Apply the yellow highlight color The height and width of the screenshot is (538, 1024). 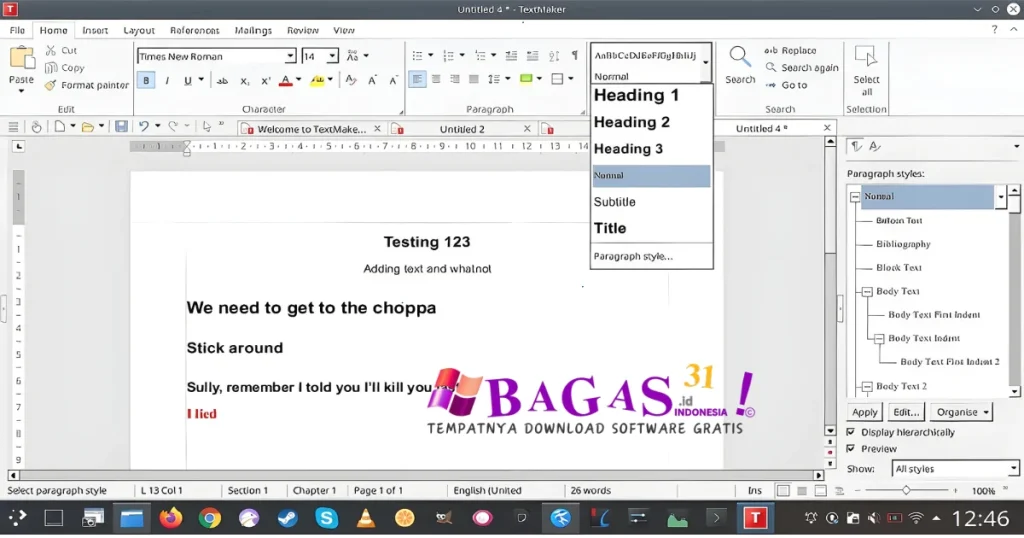click(x=317, y=80)
